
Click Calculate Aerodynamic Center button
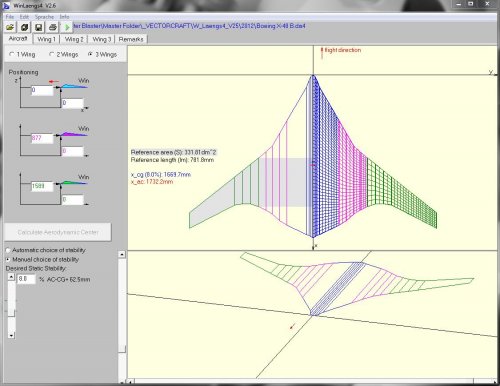pyautogui.click(x=58, y=232)
